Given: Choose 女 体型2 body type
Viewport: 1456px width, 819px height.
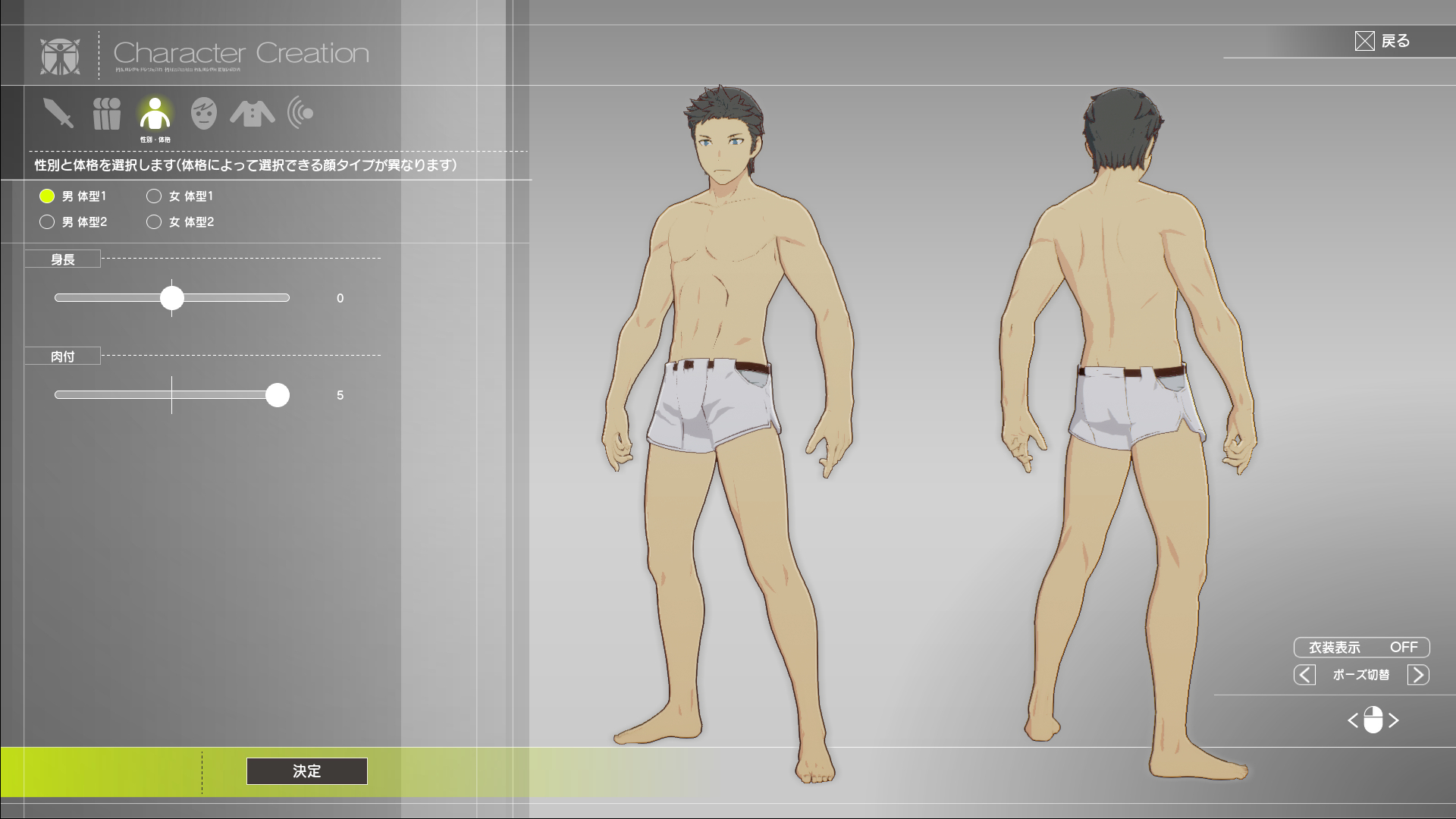Looking at the screenshot, I should (x=154, y=222).
